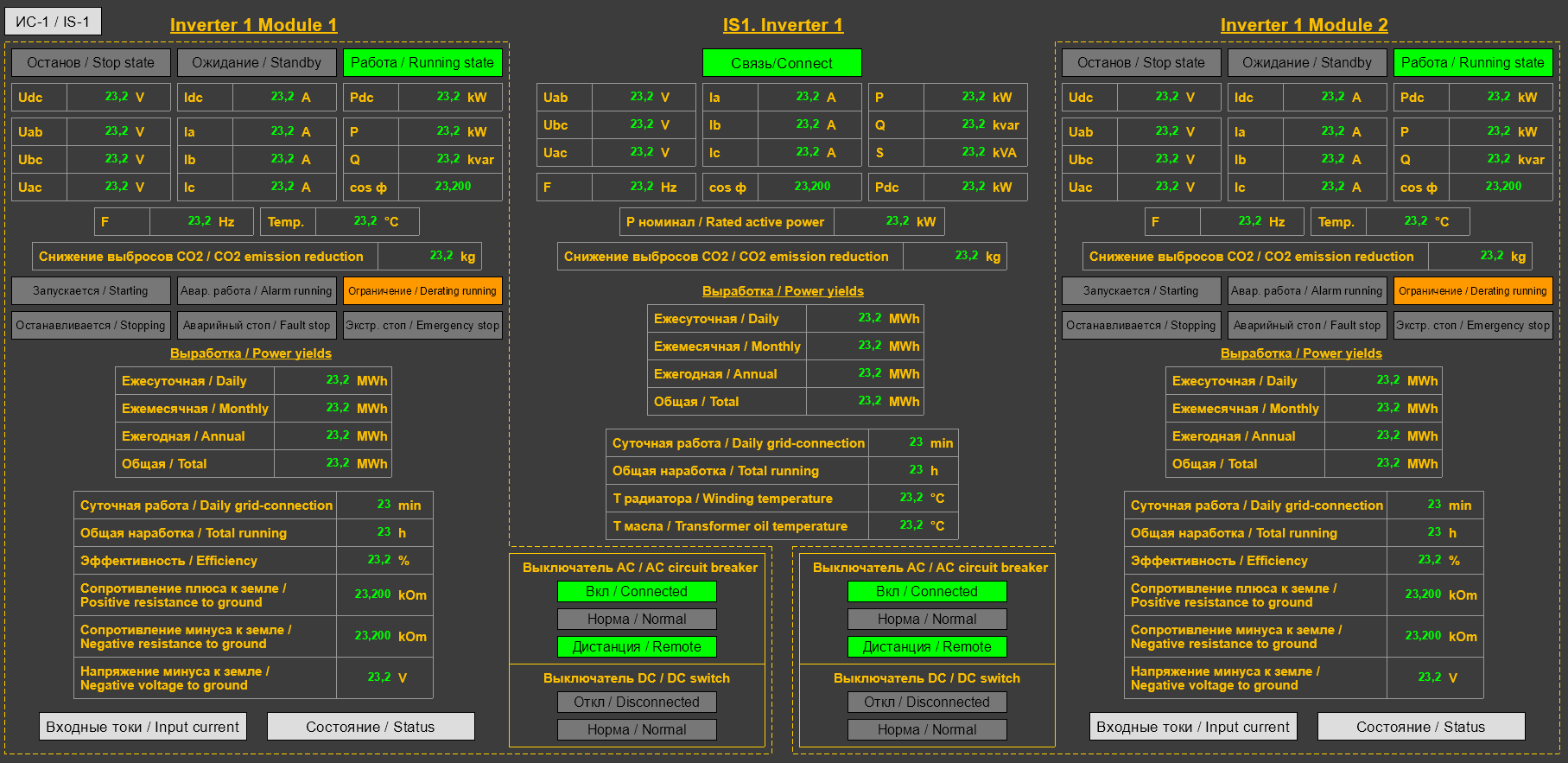Open Input current for Inverter 1 Module 2

(1193, 727)
